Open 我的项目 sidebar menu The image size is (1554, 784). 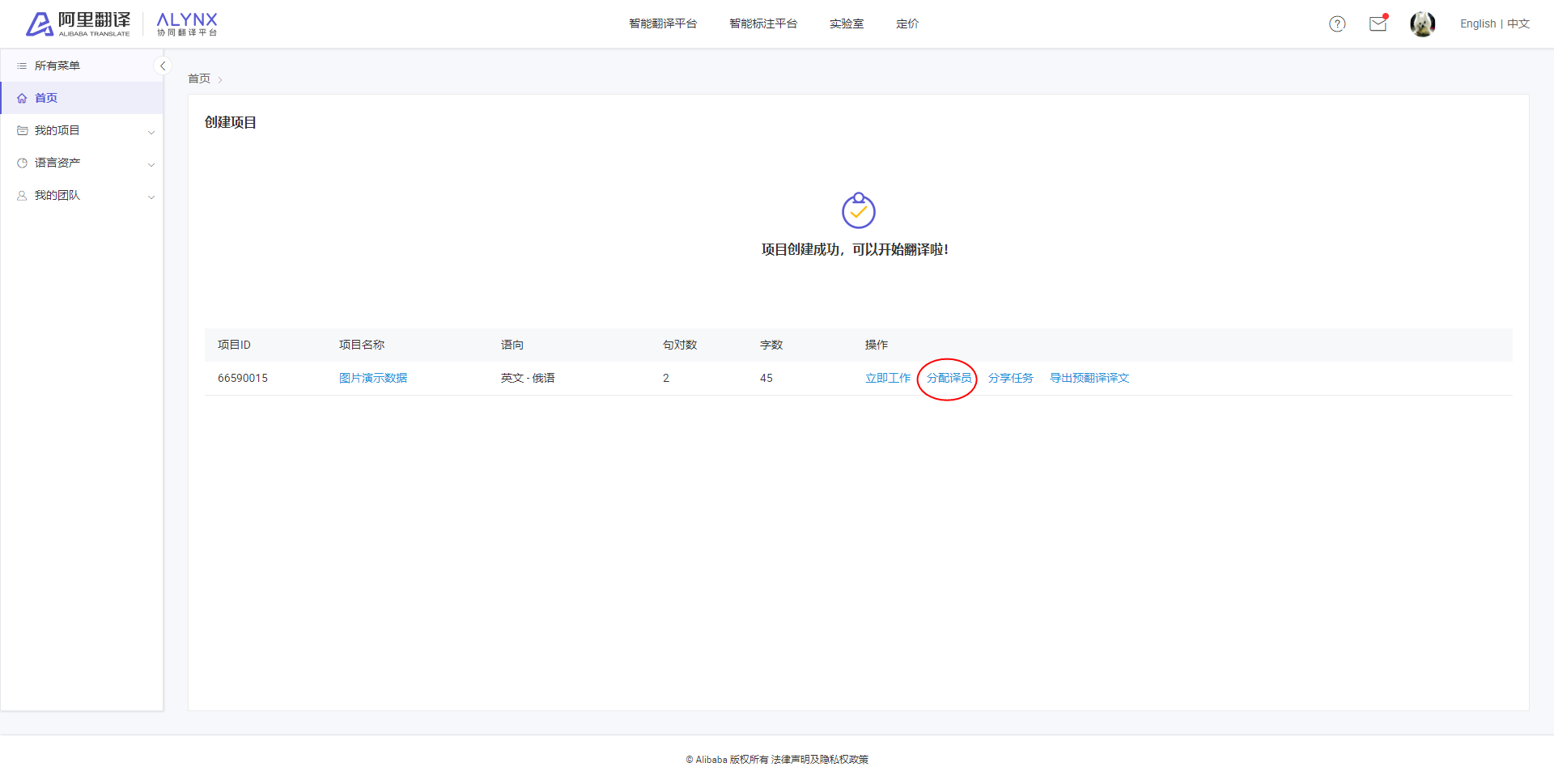click(82, 130)
